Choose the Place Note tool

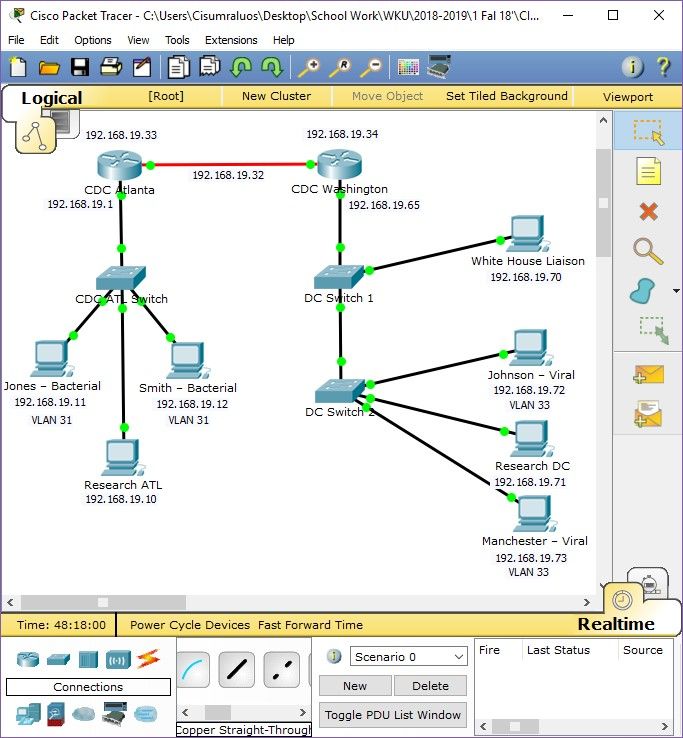pos(649,171)
